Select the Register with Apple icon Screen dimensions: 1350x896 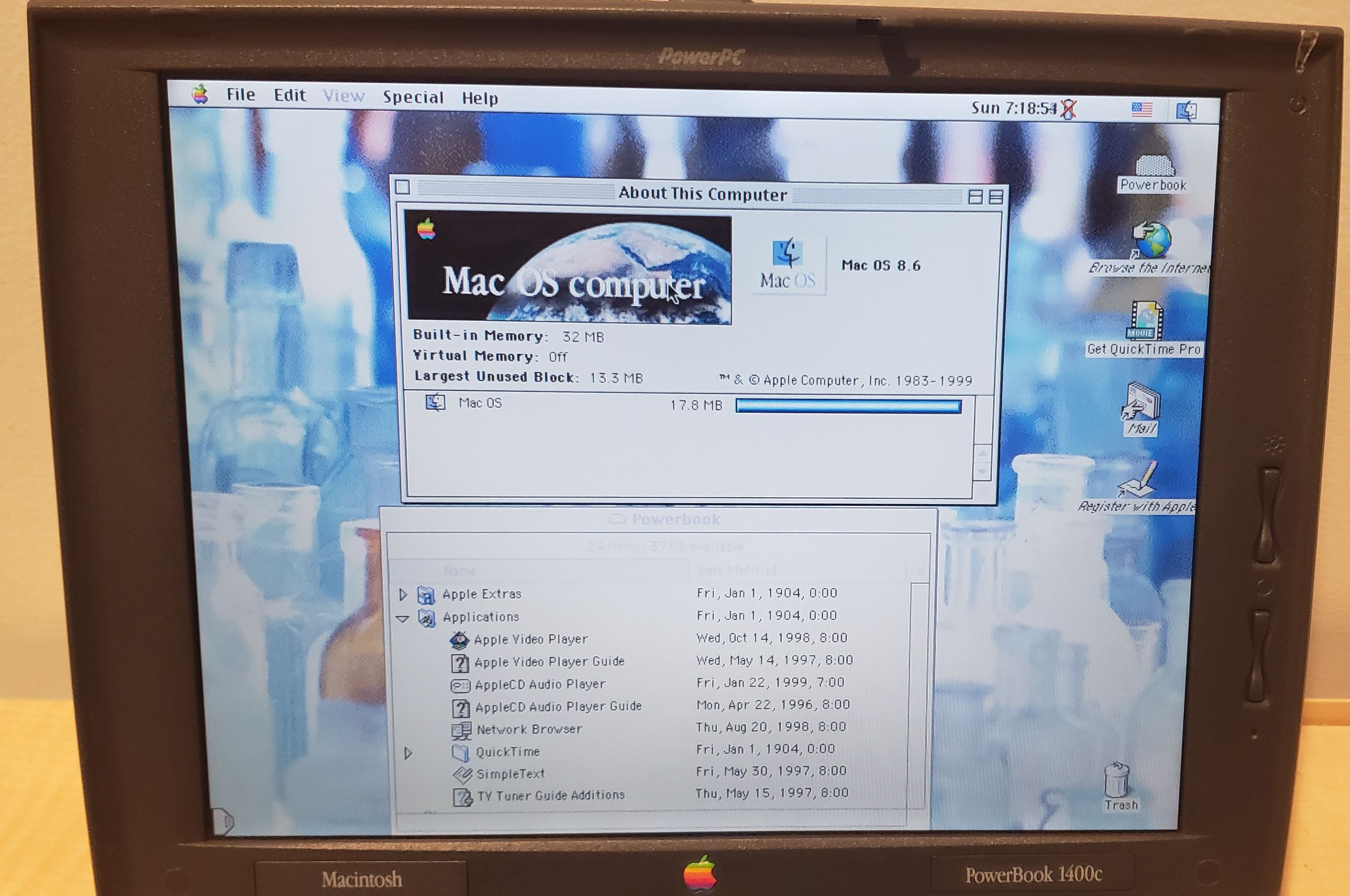(x=1137, y=487)
